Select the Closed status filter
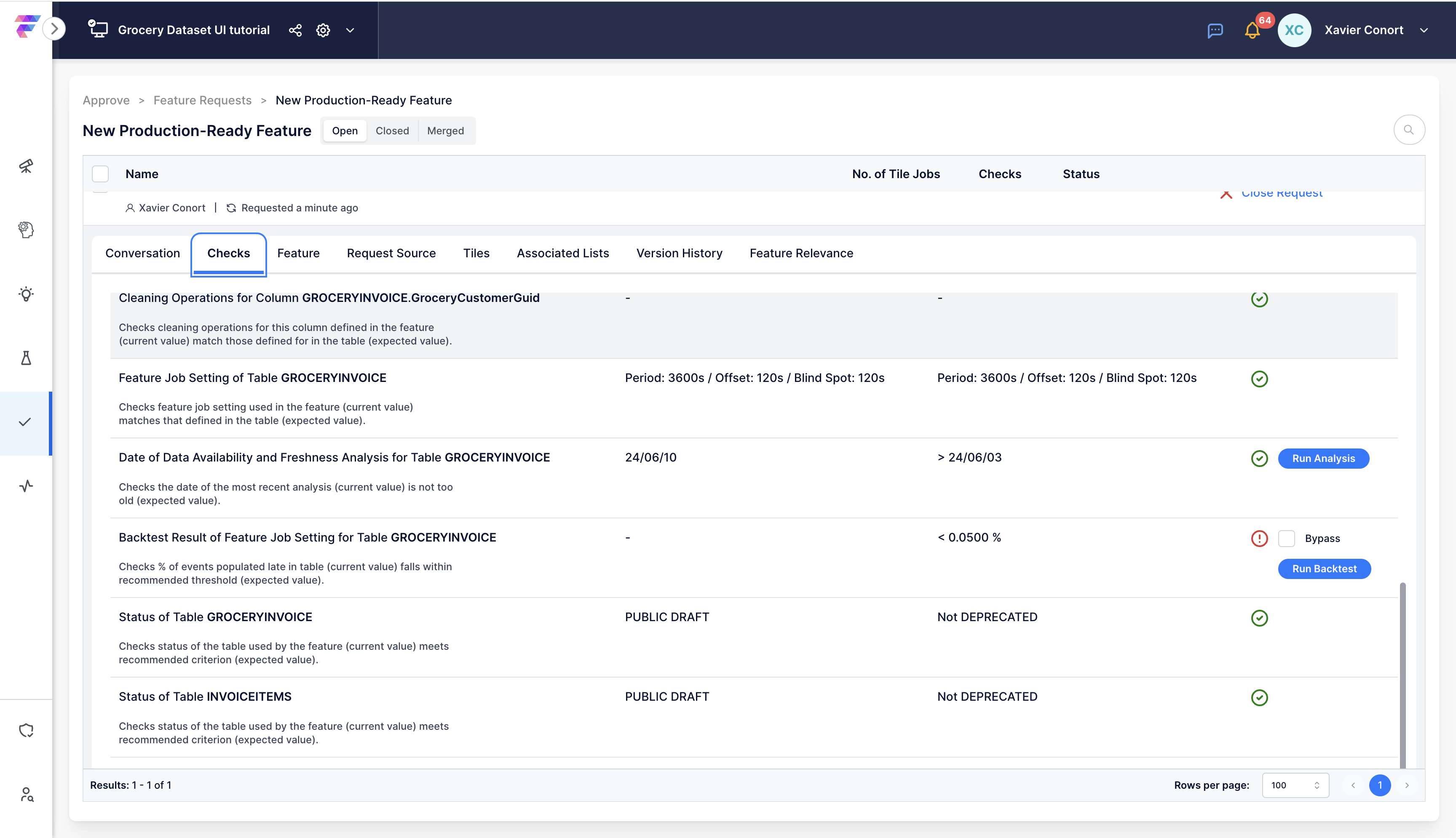 tap(392, 131)
